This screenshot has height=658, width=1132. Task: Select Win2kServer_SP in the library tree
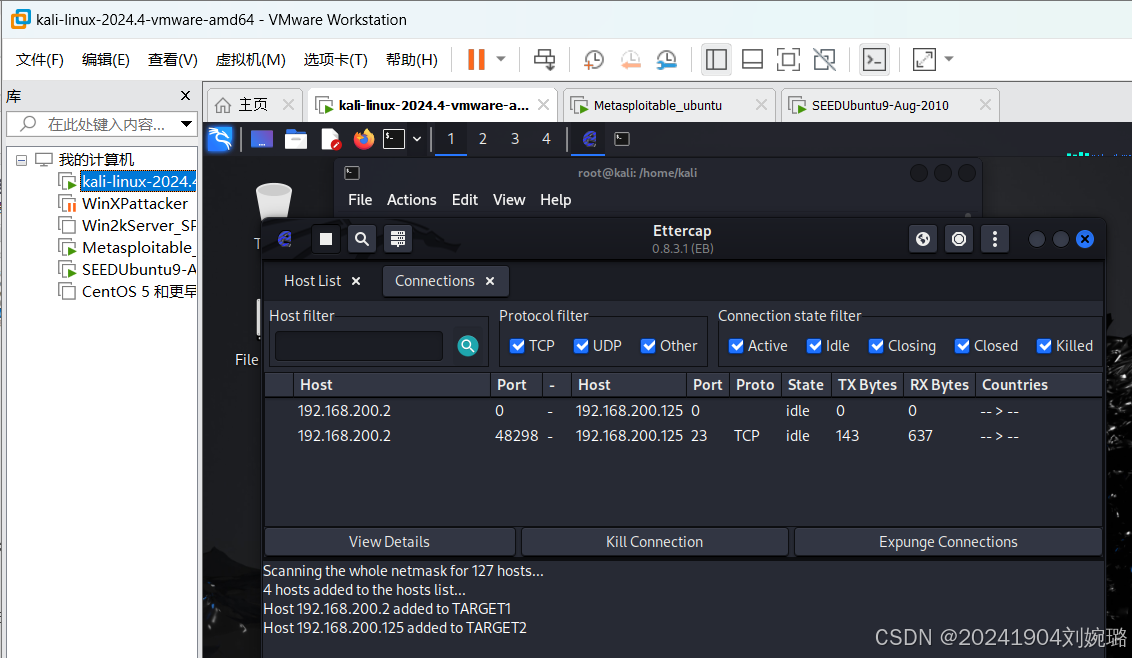[139, 225]
